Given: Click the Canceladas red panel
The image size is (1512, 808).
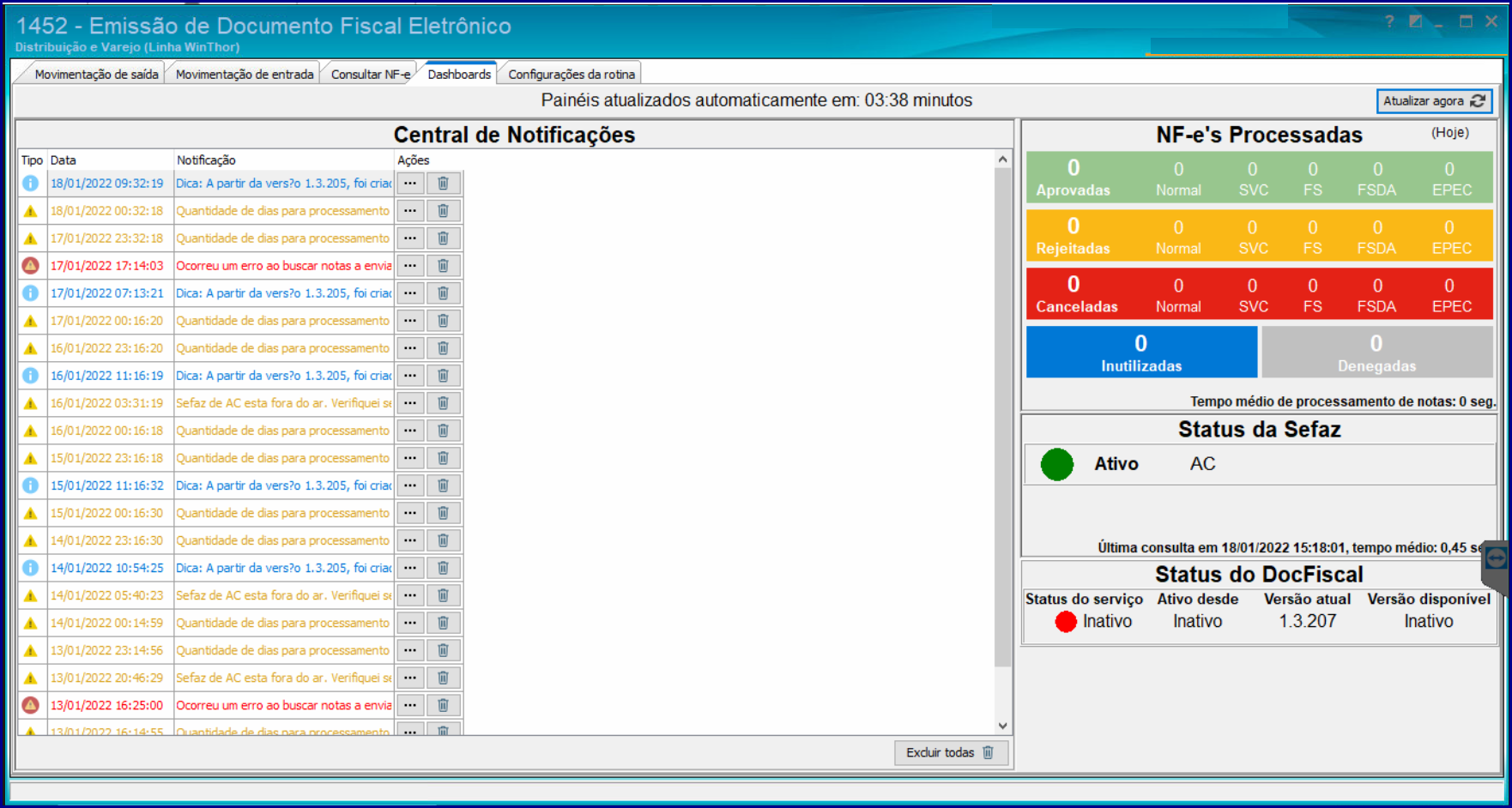Looking at the screenshot, I should click(1259, 294).
